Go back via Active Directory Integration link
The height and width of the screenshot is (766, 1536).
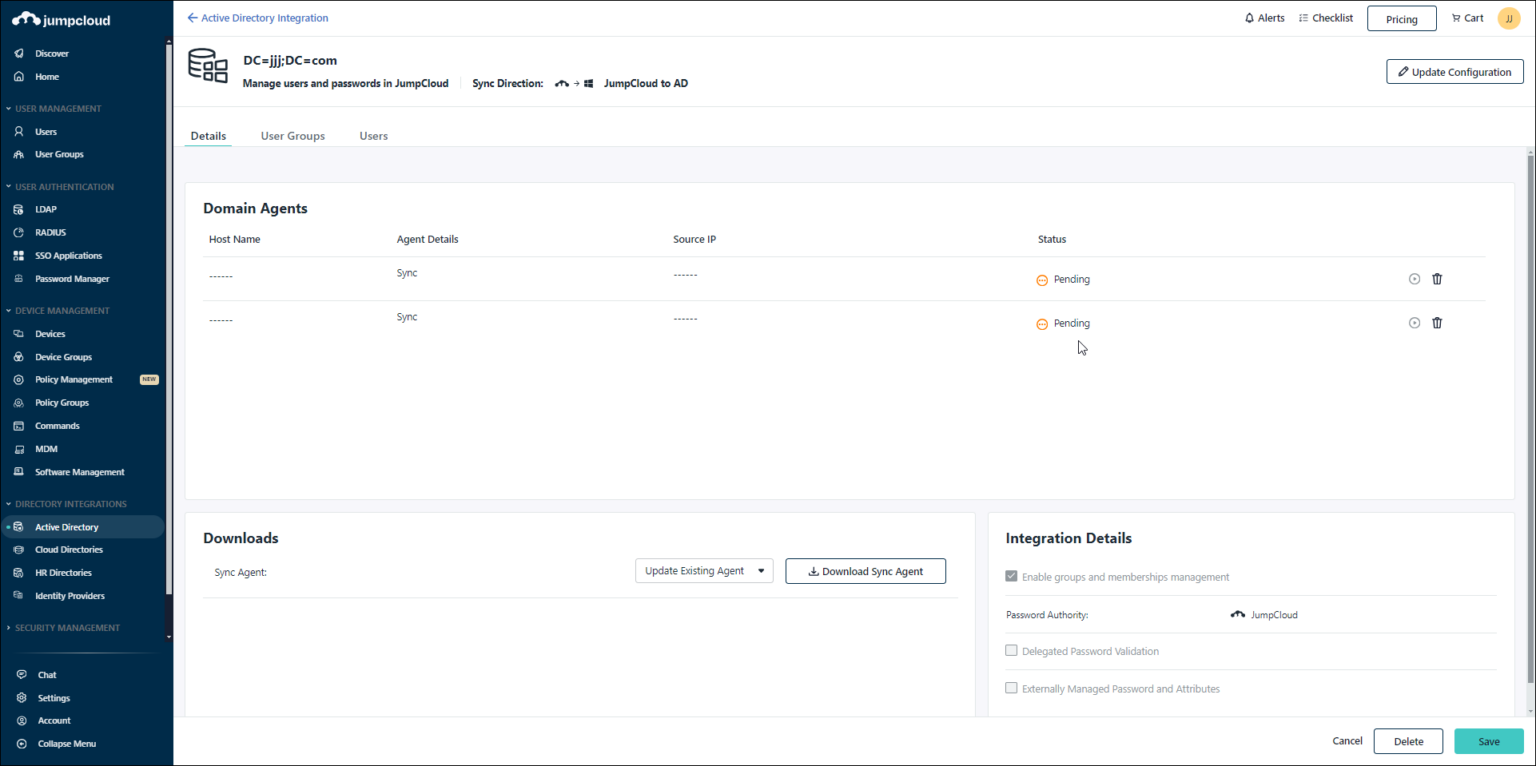(257, 17)
